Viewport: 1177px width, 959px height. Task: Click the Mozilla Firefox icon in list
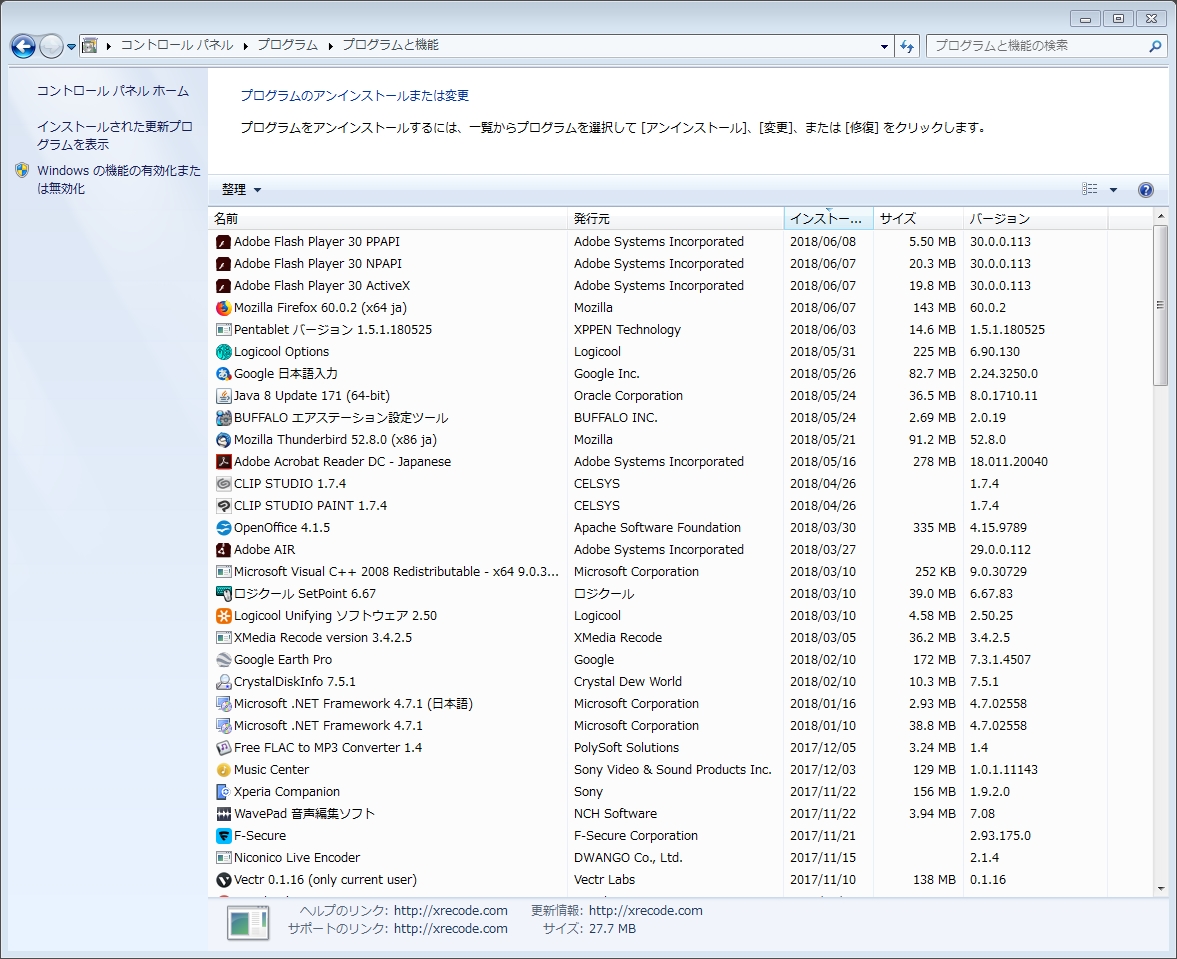223,308
